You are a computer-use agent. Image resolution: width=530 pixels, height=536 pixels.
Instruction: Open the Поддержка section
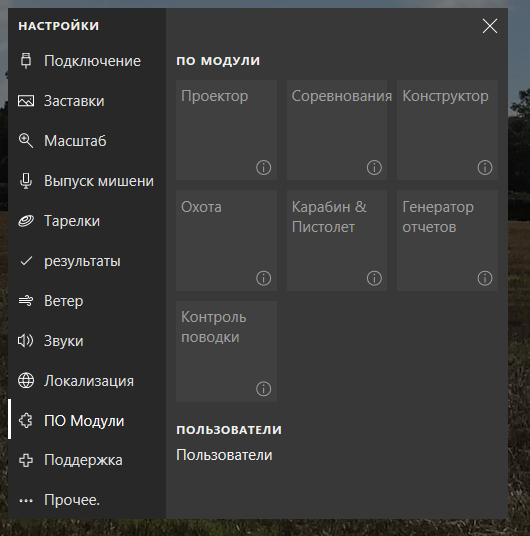click(x=87, y=460)
